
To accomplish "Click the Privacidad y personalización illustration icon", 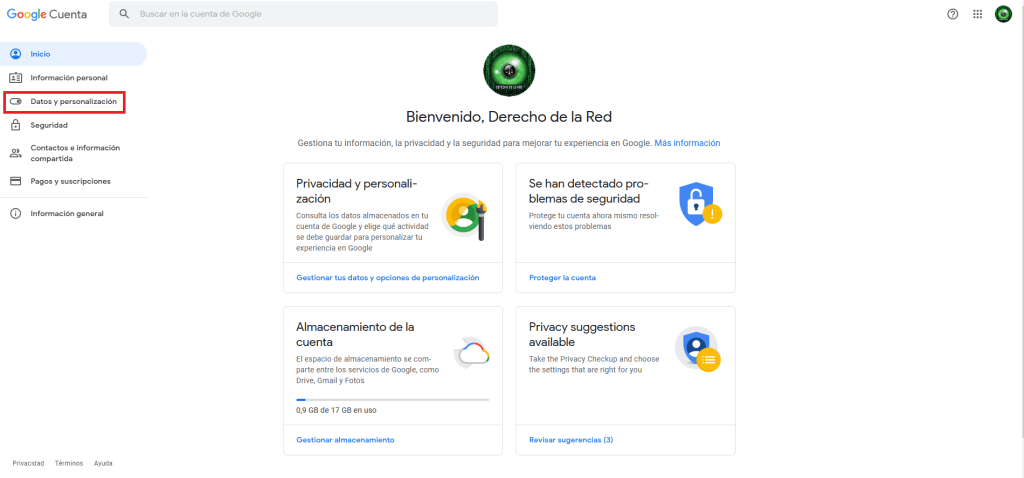I will click(x=465, y=217).
